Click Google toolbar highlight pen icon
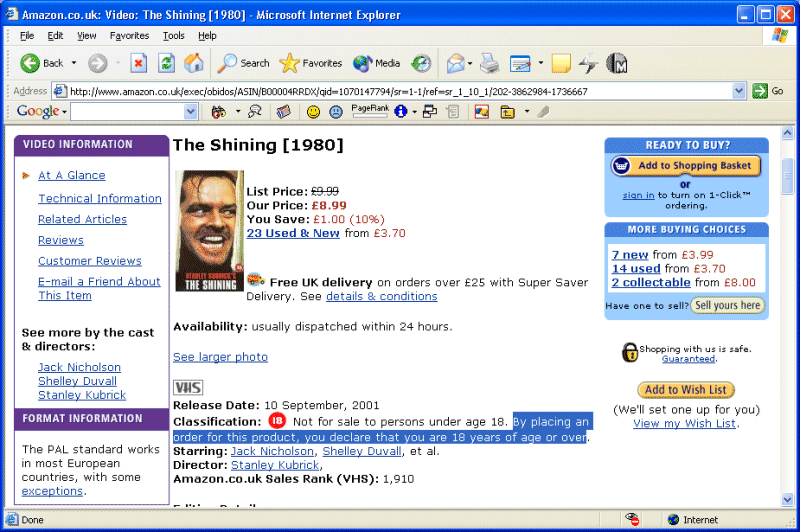800x532 pixels. click(543, 112)
